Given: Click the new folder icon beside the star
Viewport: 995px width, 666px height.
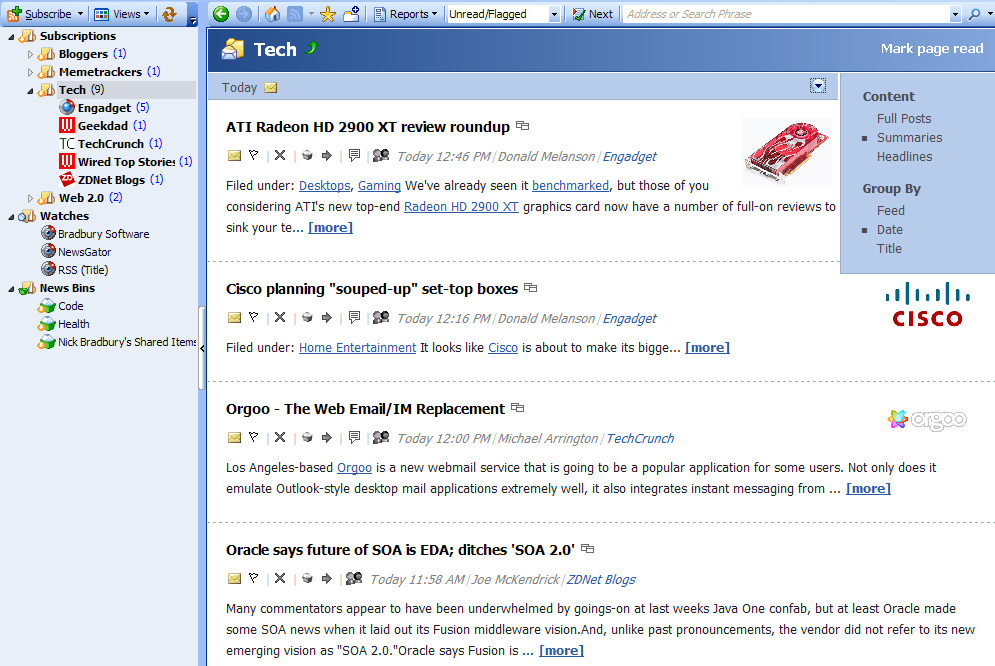Looking at the screenshot, I should (x=352, y=14).
